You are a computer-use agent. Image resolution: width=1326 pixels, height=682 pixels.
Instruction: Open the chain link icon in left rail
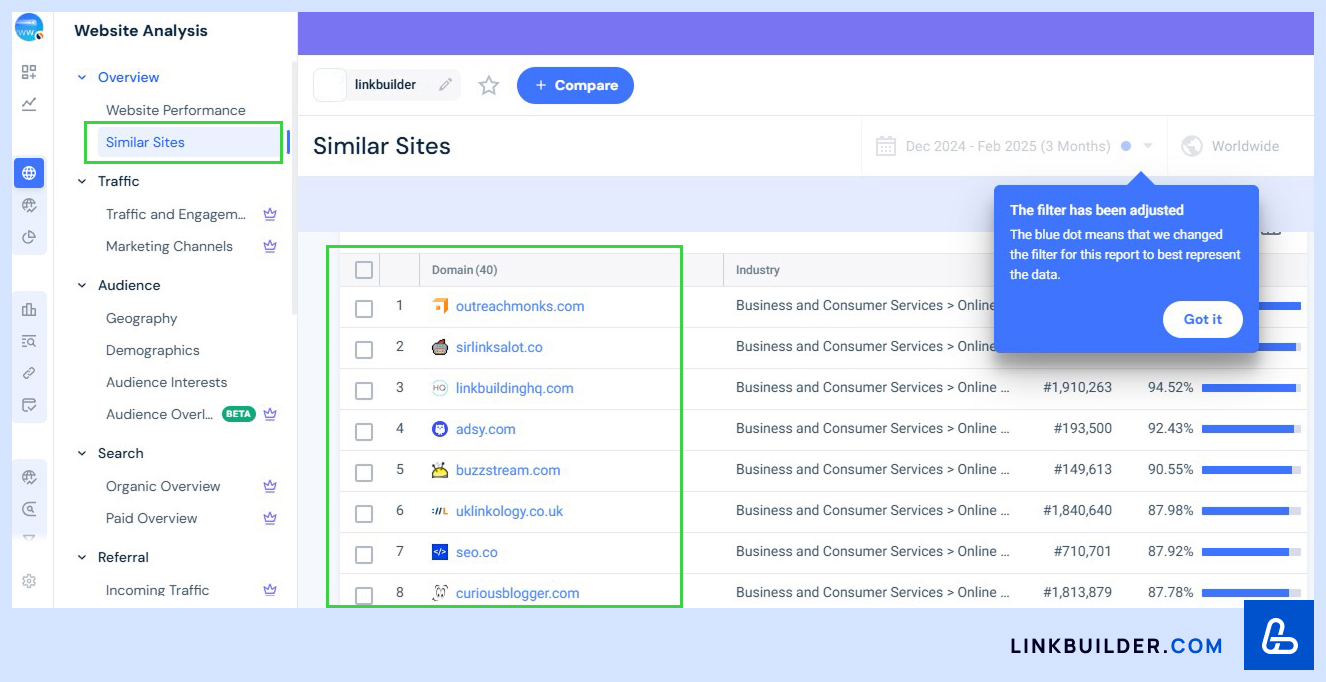[x=29, y=373]
